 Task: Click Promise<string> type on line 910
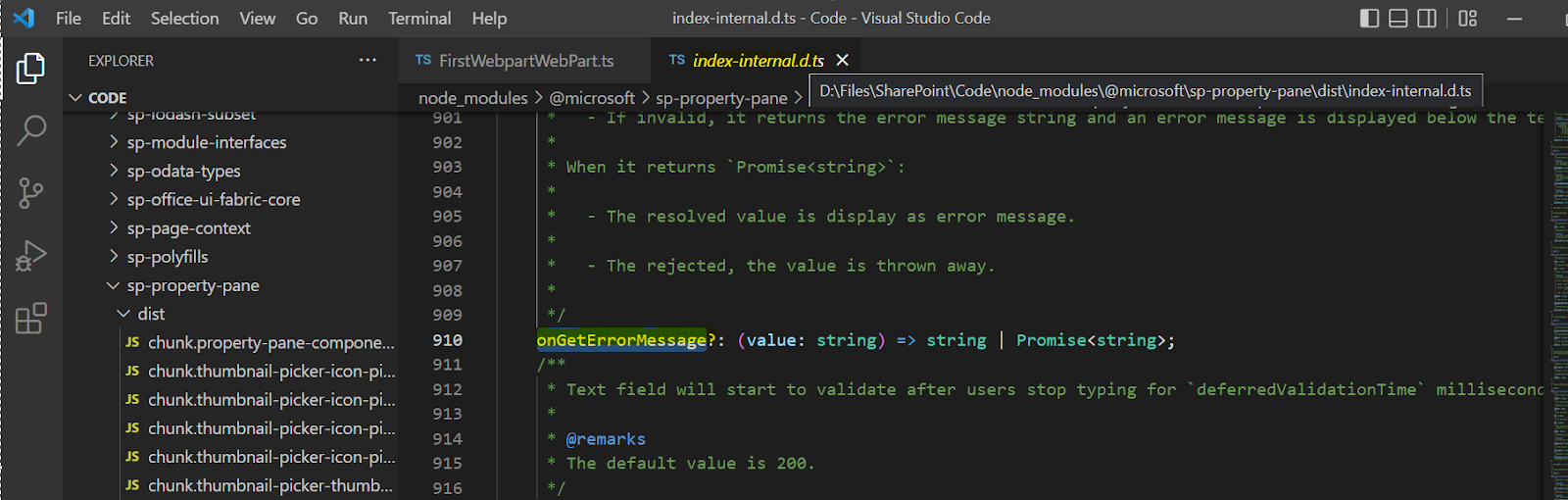1091,340
